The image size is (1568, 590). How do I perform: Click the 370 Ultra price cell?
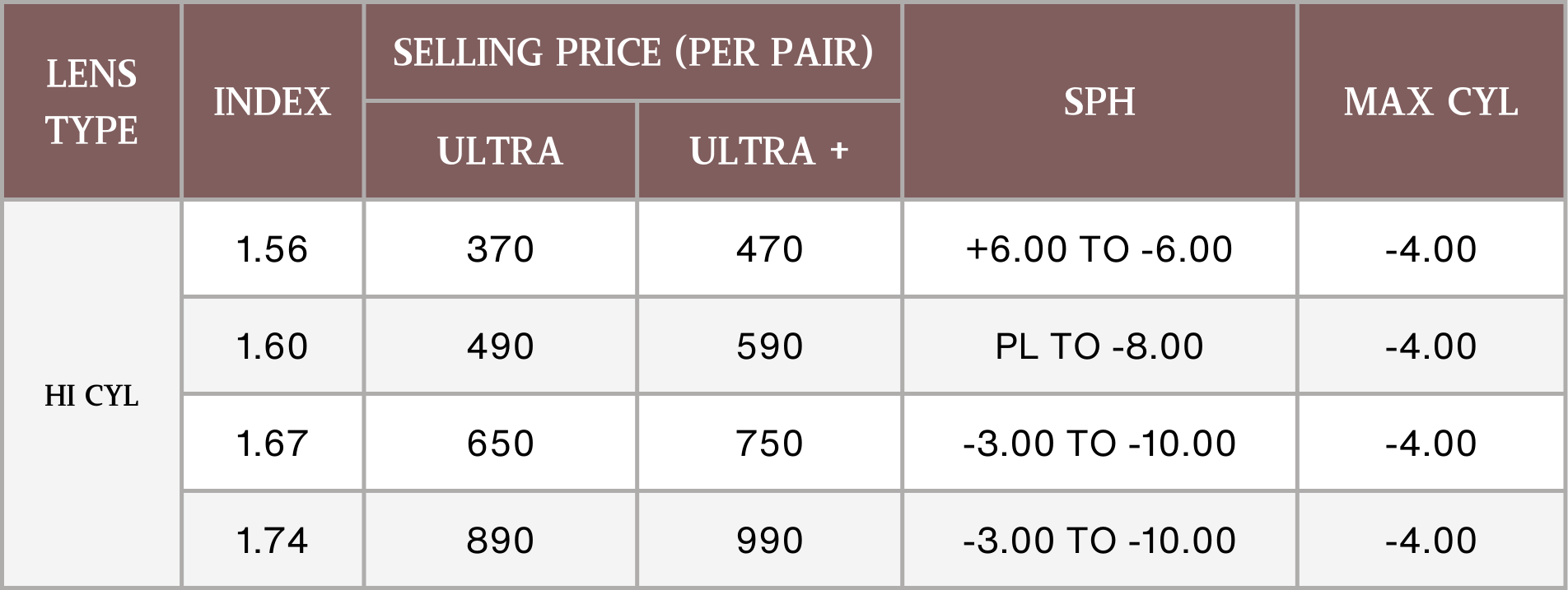click(500, 249)
